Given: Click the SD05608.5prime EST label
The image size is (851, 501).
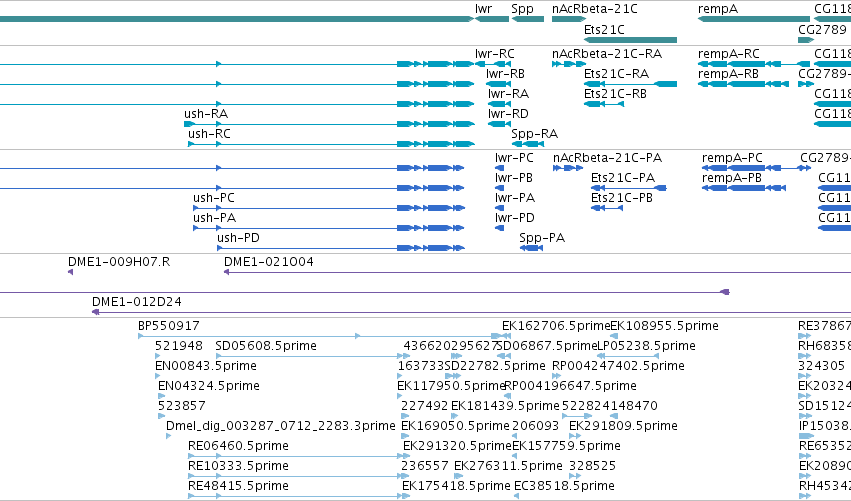Looking at the screenshot, I should [266, 346].
